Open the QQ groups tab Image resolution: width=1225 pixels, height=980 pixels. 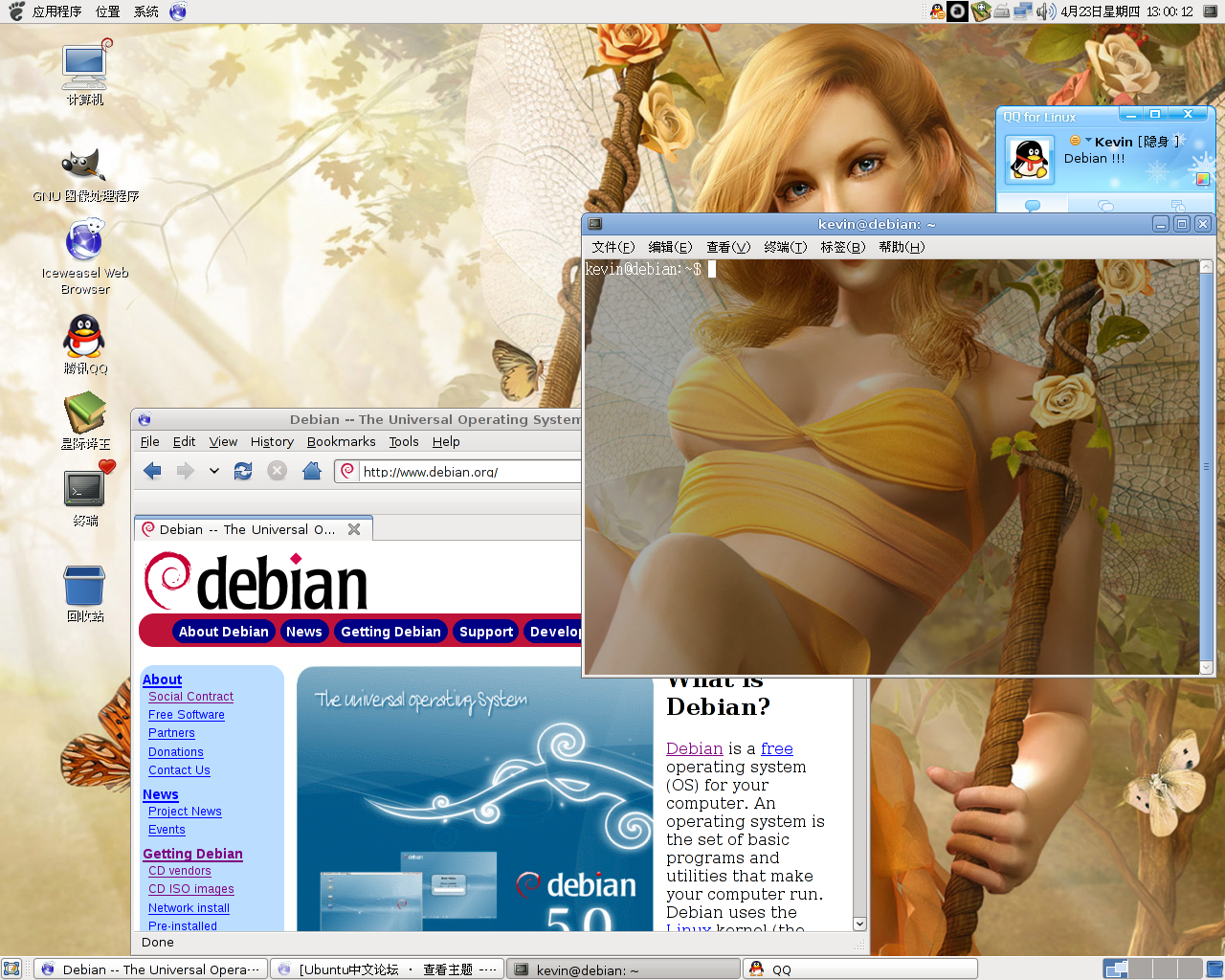pyautogui.click(x=1105, y=206)
